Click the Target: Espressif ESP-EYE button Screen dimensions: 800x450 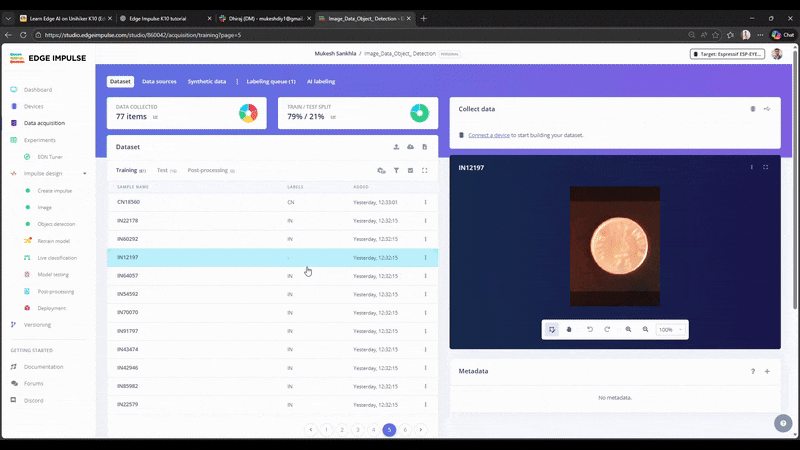point(727,54)
